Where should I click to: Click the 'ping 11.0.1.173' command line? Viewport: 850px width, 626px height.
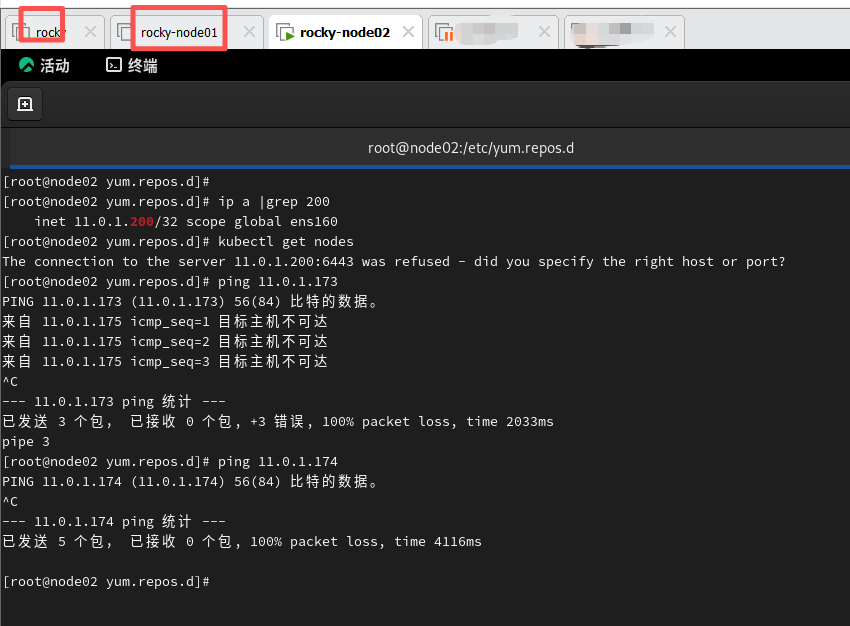tap(278, 282)
